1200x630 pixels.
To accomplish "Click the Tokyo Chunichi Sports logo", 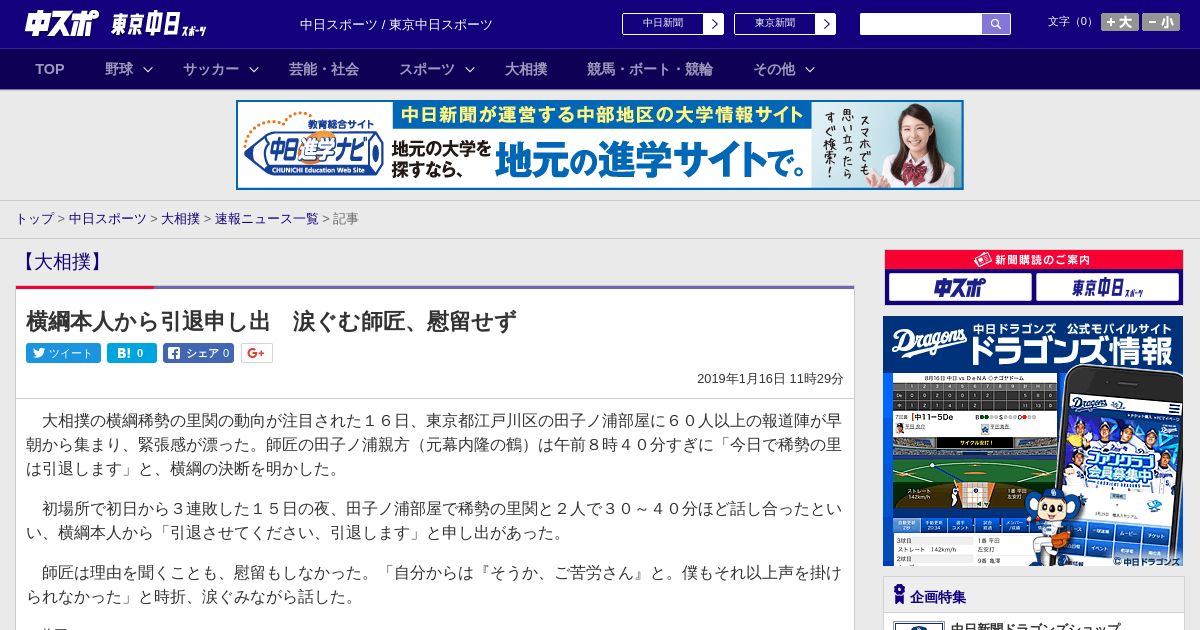I will pos(159,24).
